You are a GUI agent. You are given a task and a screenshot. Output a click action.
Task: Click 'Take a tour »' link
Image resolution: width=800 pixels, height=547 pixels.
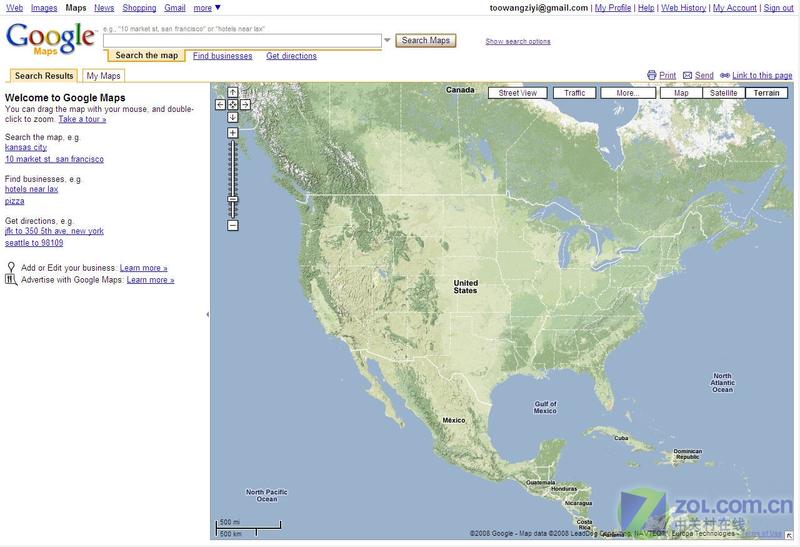click(82, 119)
